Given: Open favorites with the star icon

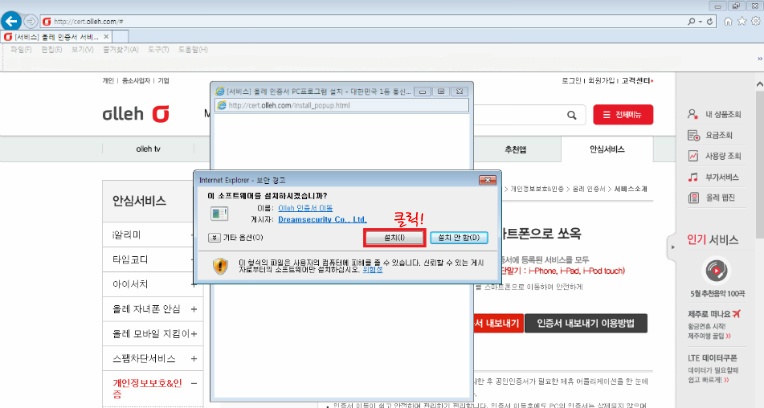Looking at the screenshot, I should click(742, 21).
